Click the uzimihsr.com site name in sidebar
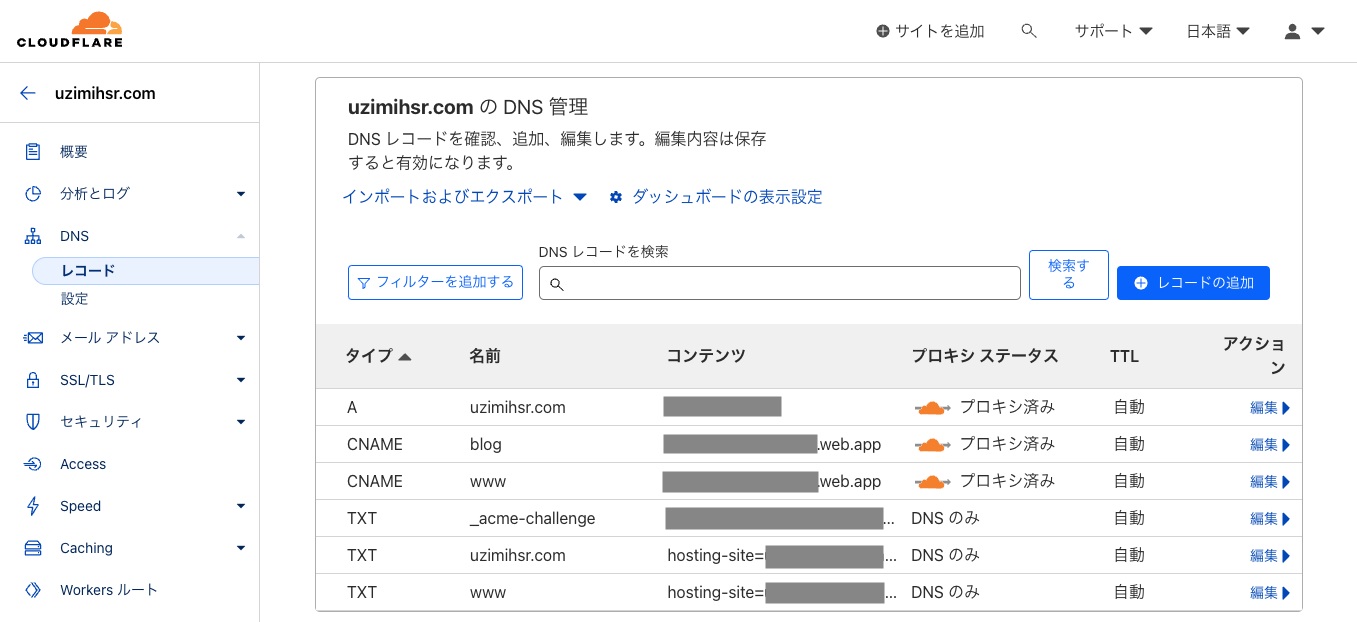 (105, 94)
